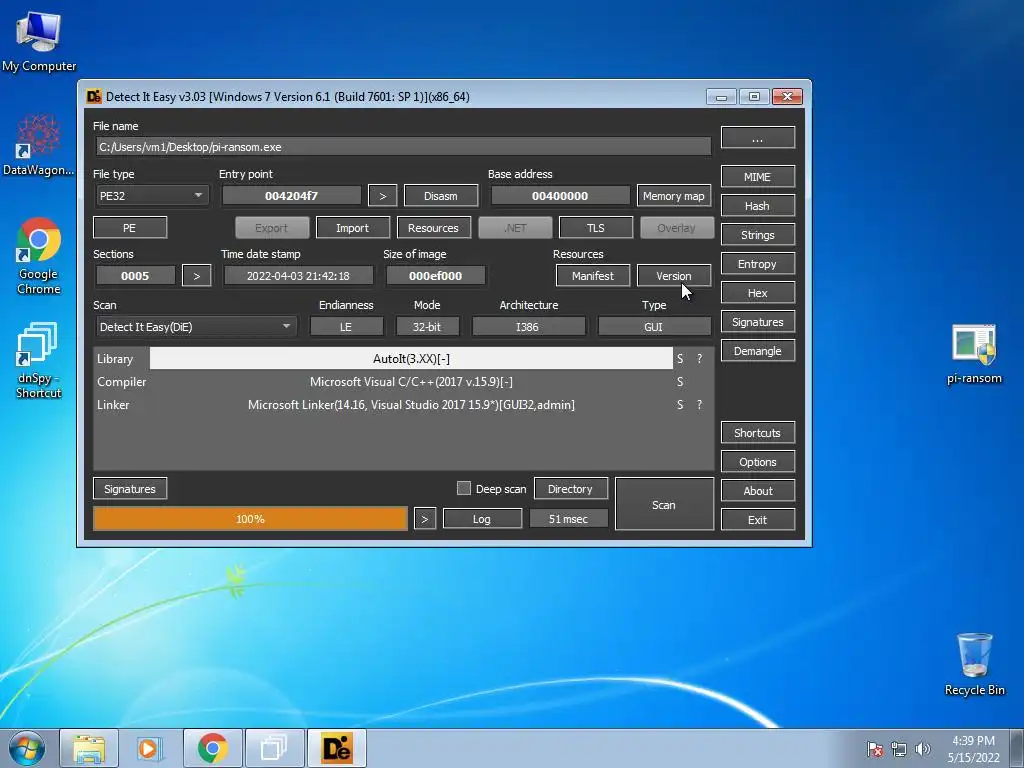Open the Hash tool
The width and height of the screenshot is (1024, 768).
758,206
